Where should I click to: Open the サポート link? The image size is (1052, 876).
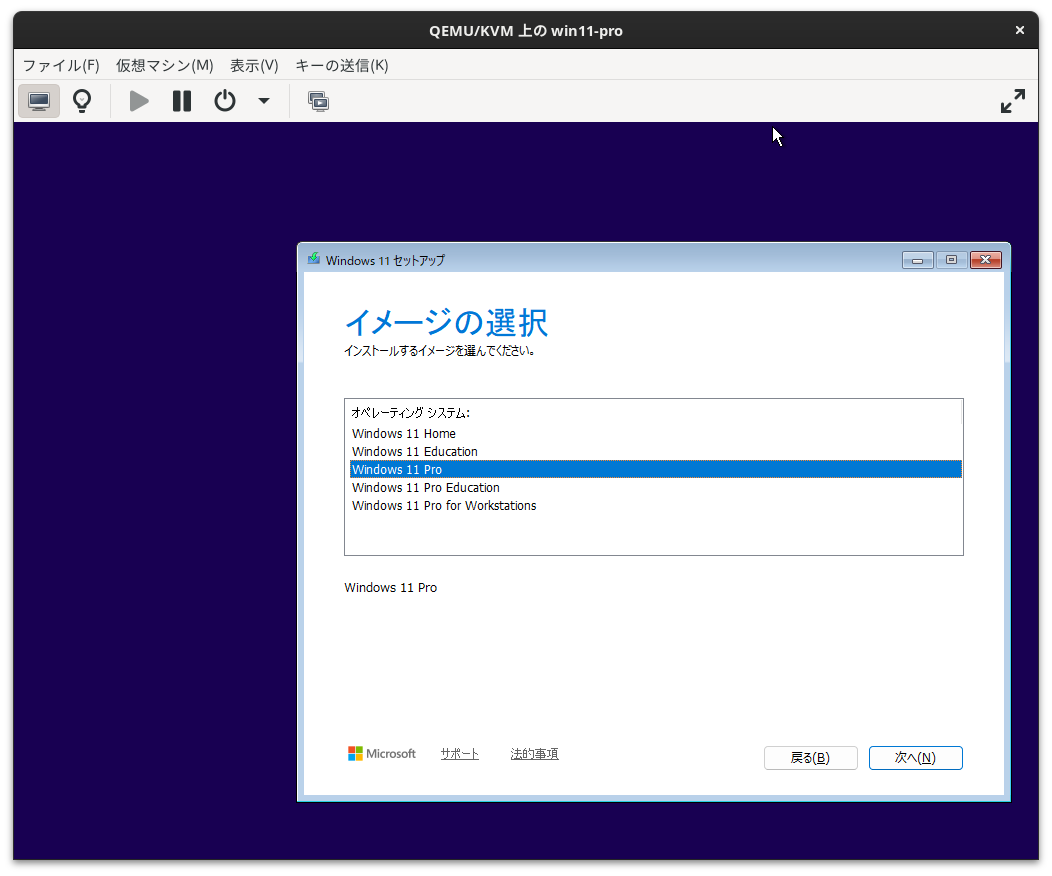coord(459,753)
